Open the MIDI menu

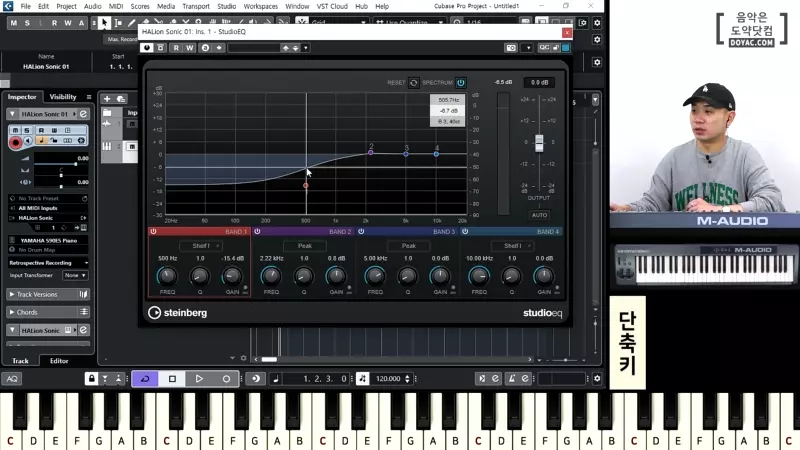click(116, 6)
